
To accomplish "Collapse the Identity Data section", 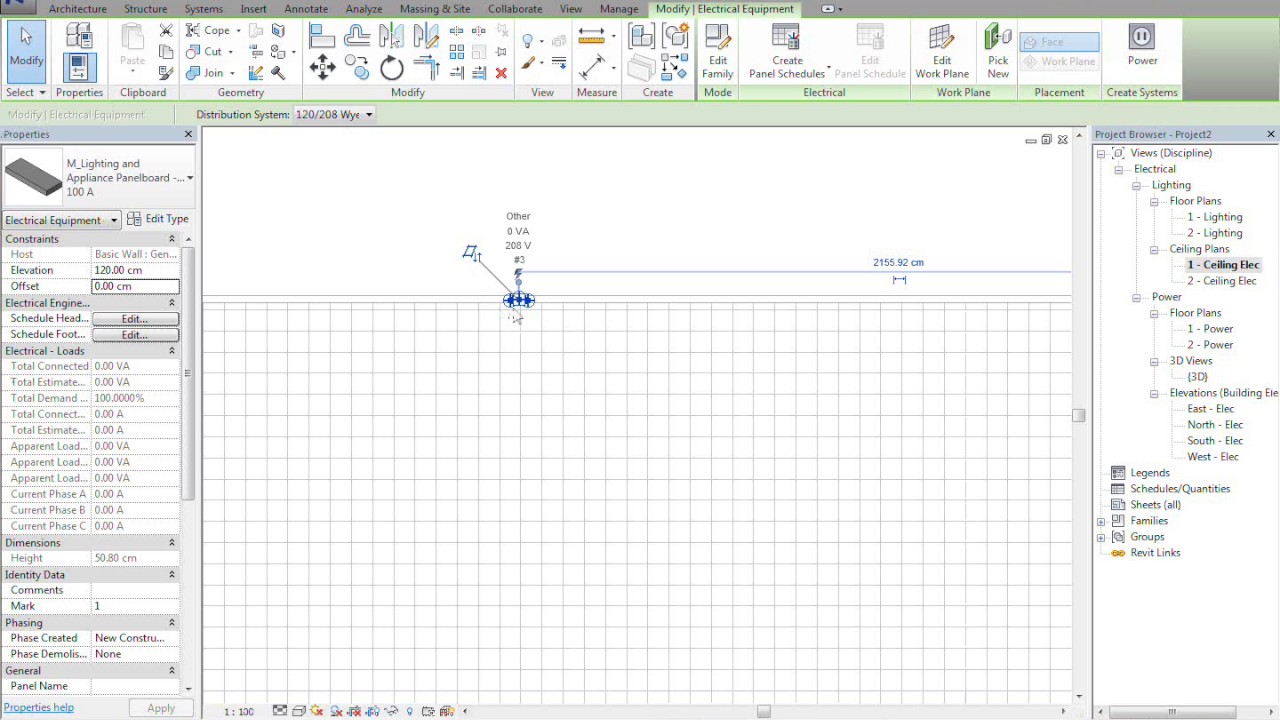I will point(171,575).
